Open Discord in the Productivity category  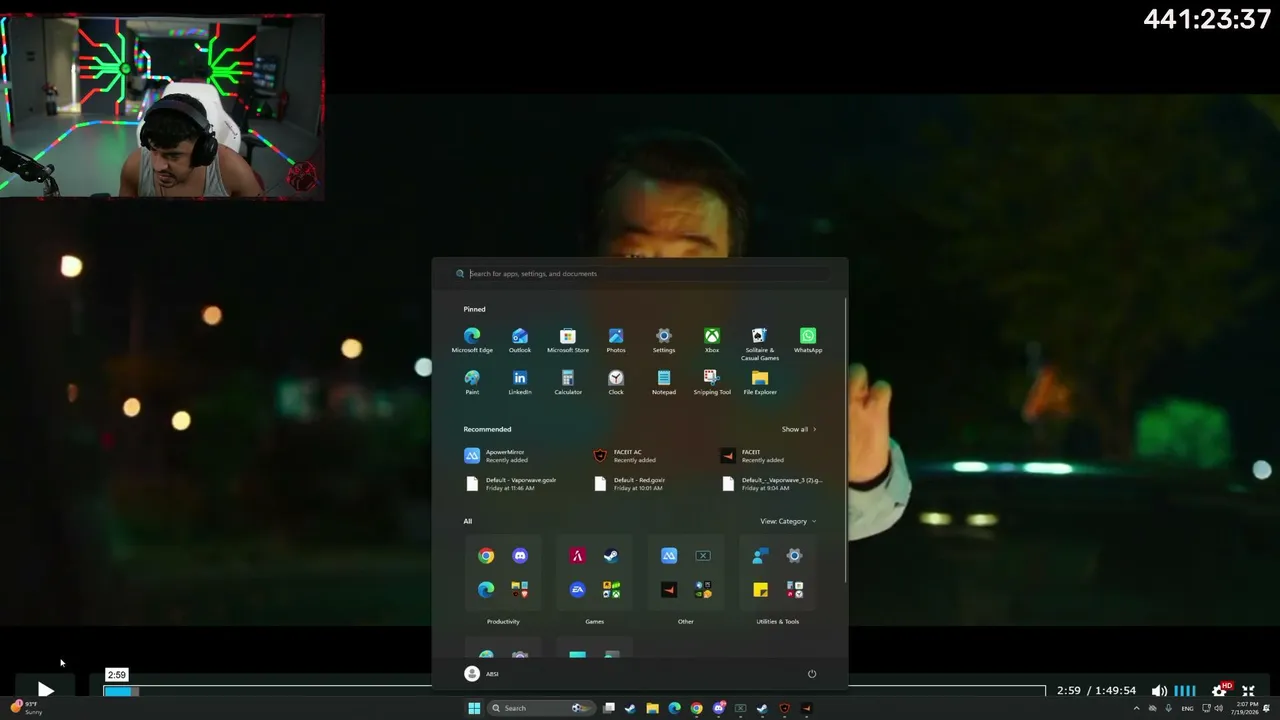(520, 556)
